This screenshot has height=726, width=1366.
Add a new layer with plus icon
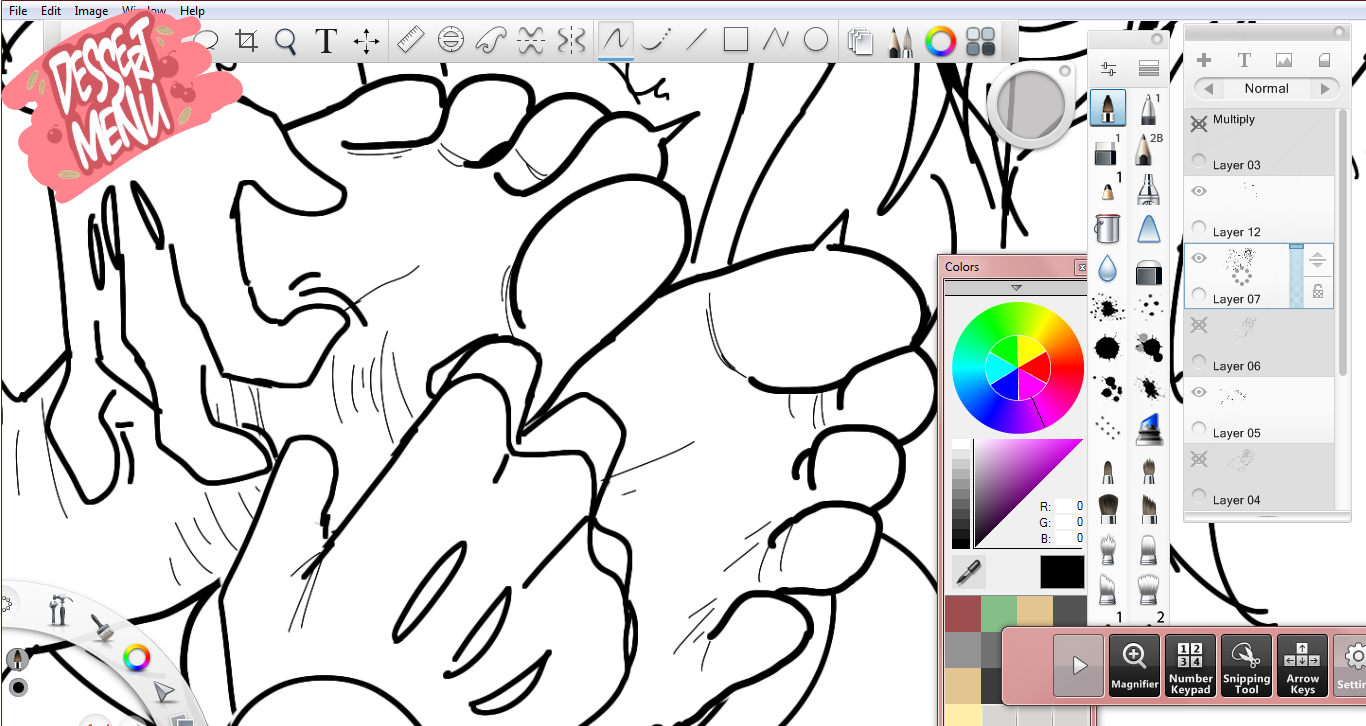click(x=1204, y=60)
